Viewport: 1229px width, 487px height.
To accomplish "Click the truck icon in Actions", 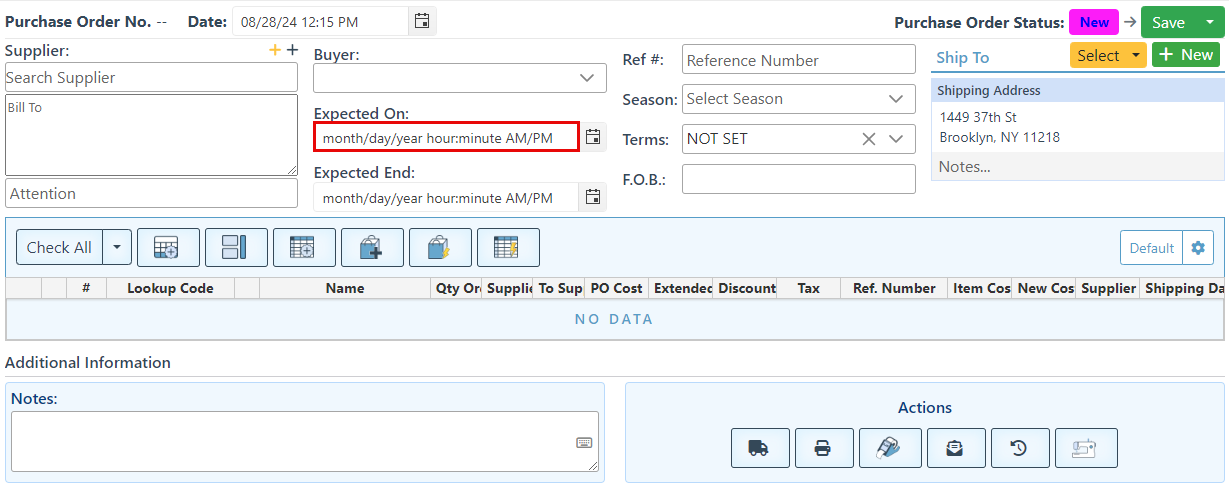I will pyautogui.click(x=760, y=448).
